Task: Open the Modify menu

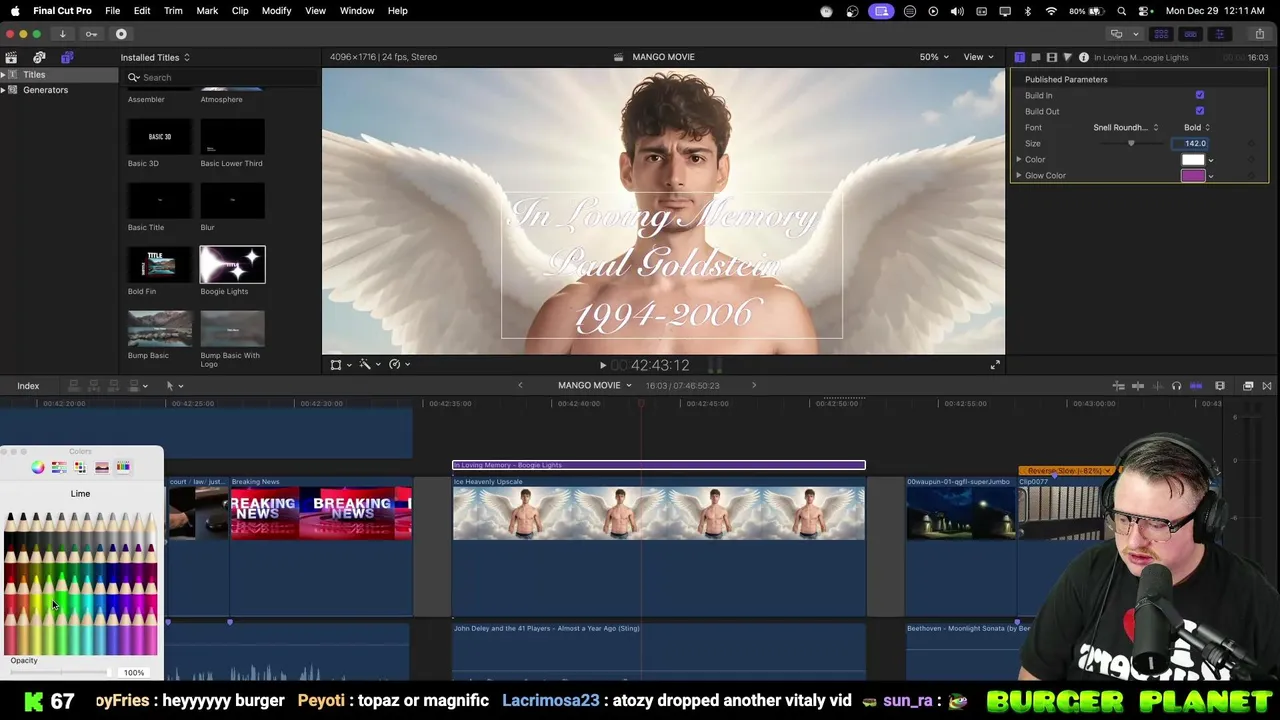Action: pos(276,10)
